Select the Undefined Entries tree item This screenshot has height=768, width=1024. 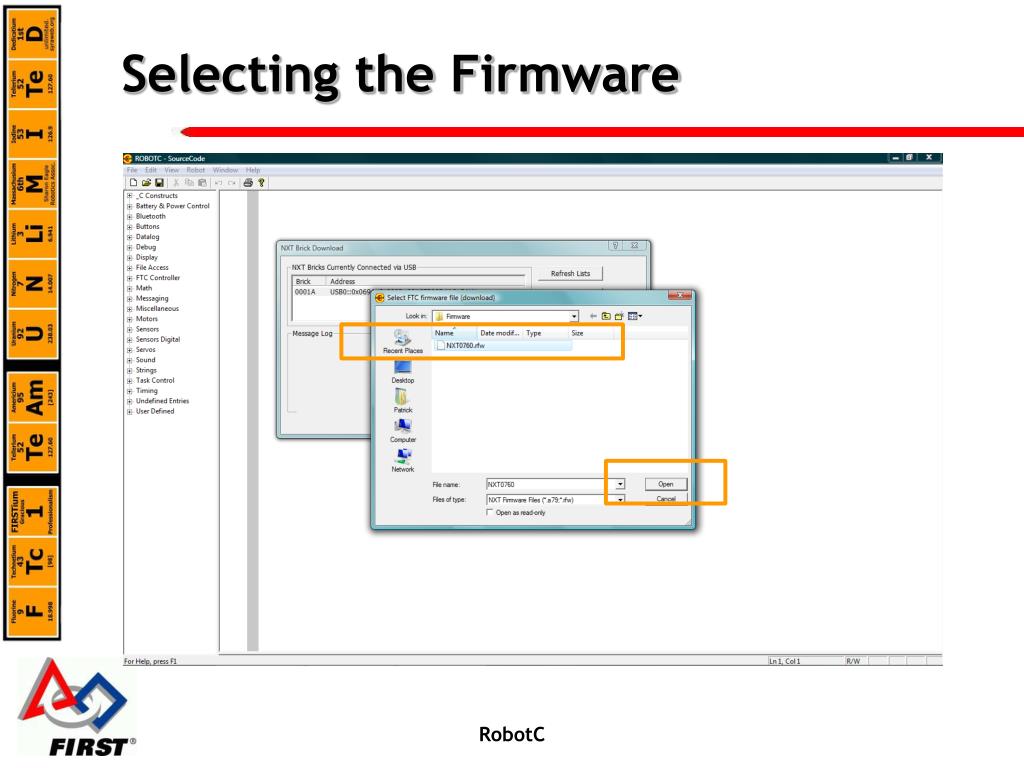(162, 401)
